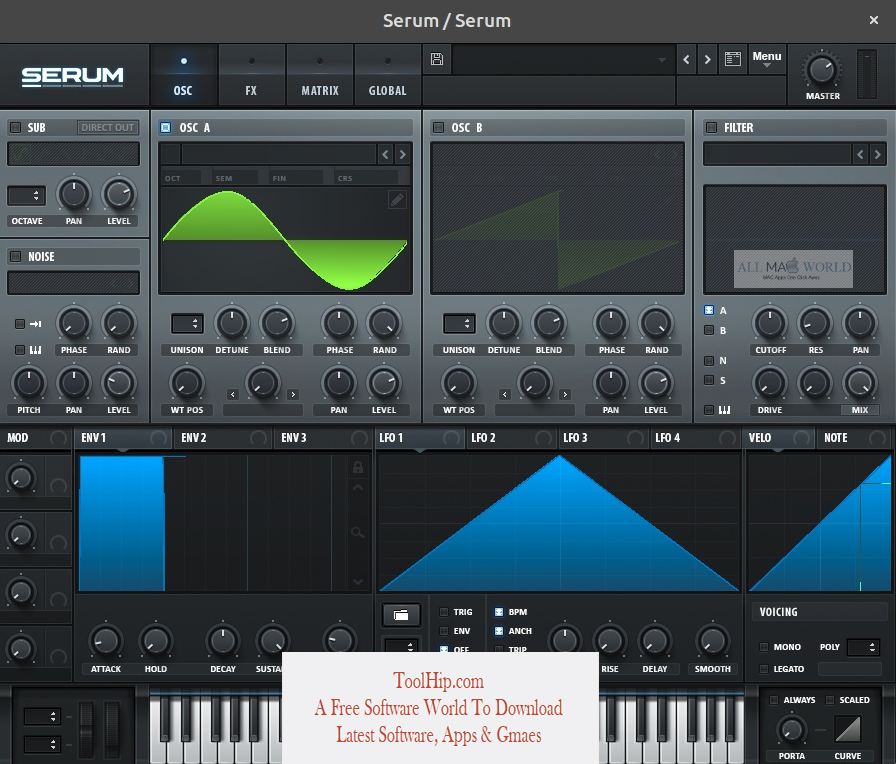This screenshot has width=896, height=764.
Task: Click the OSC A waveform edit pencil
Action: 397,199
